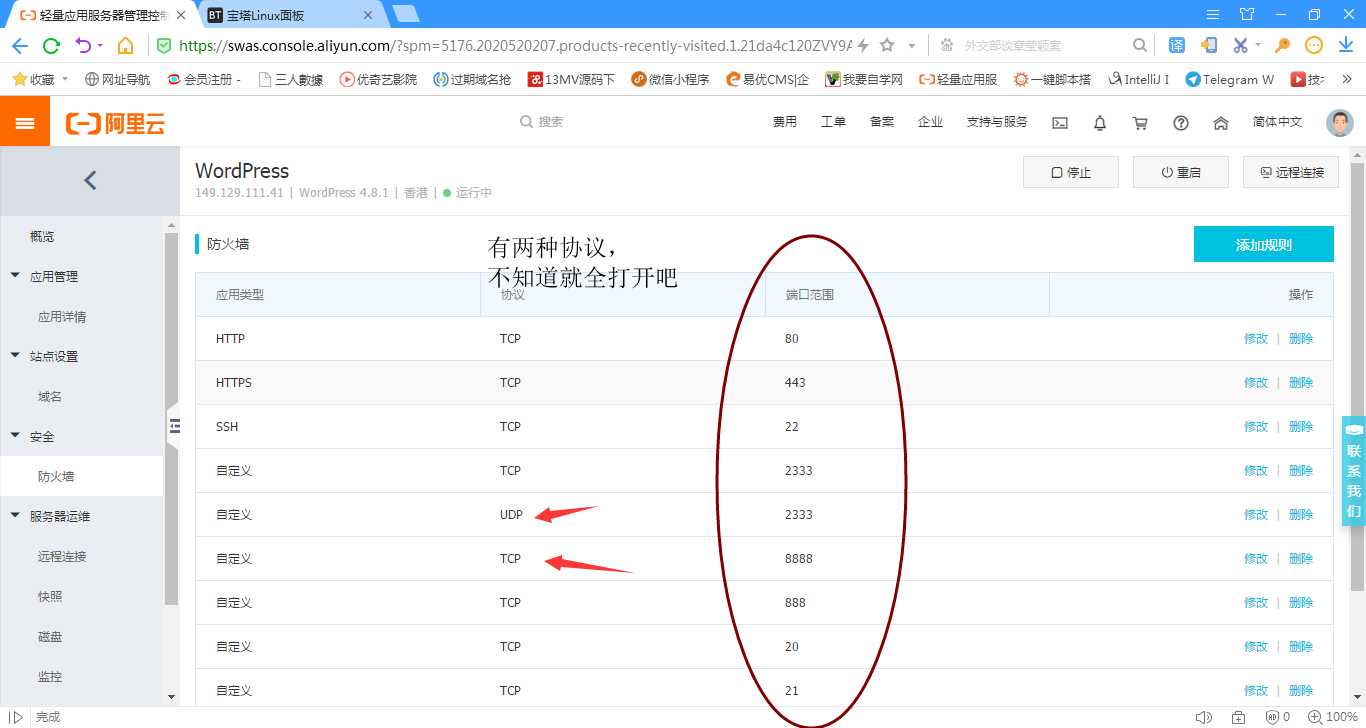Click the 停止 server button
This screenshot has width=1366, height=728.
(x=1071, y=172)
